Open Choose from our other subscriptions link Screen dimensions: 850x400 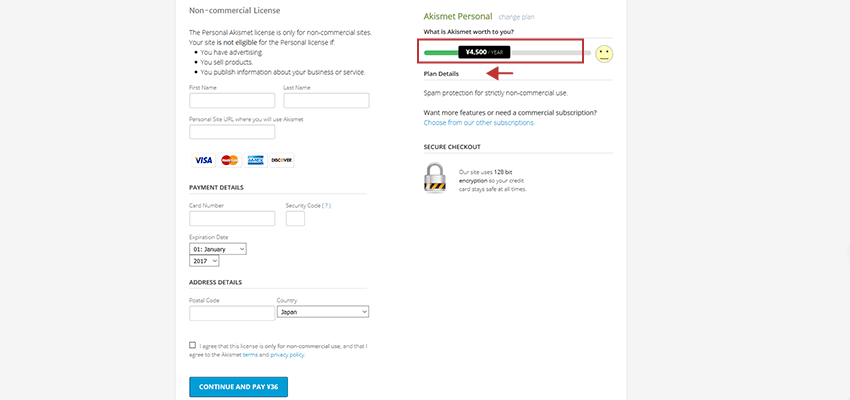[x=479, y=122]
